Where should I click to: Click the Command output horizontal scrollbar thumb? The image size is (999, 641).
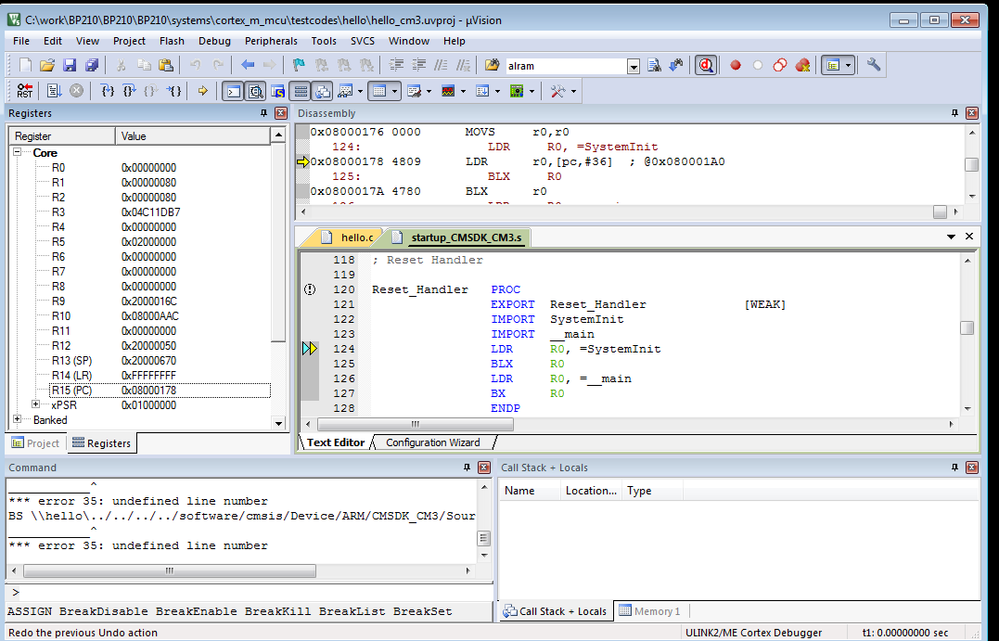(x=169, y=571)
